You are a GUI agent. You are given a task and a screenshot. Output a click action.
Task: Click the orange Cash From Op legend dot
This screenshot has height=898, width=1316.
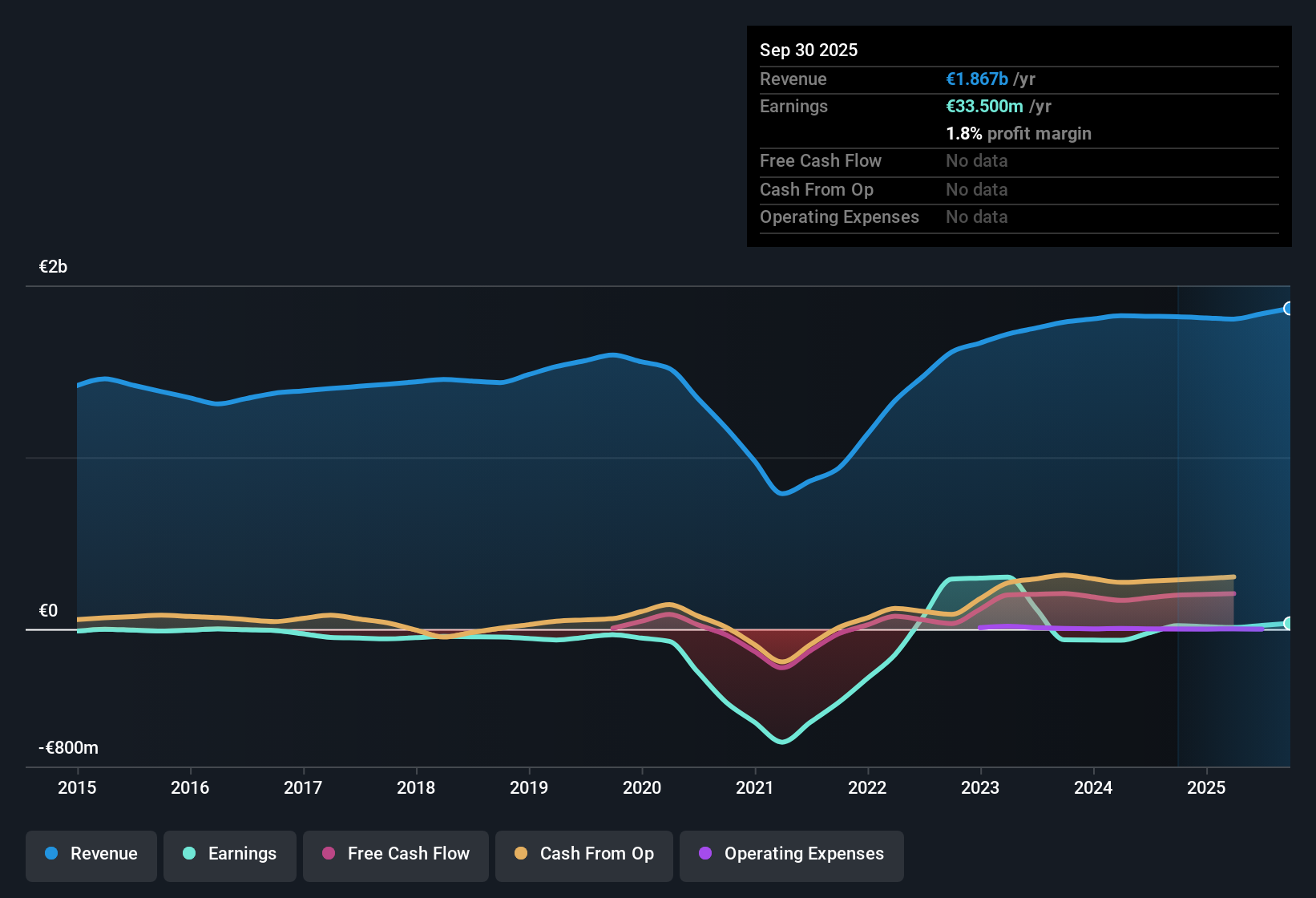pyautogui.click(x=520, y=854)
